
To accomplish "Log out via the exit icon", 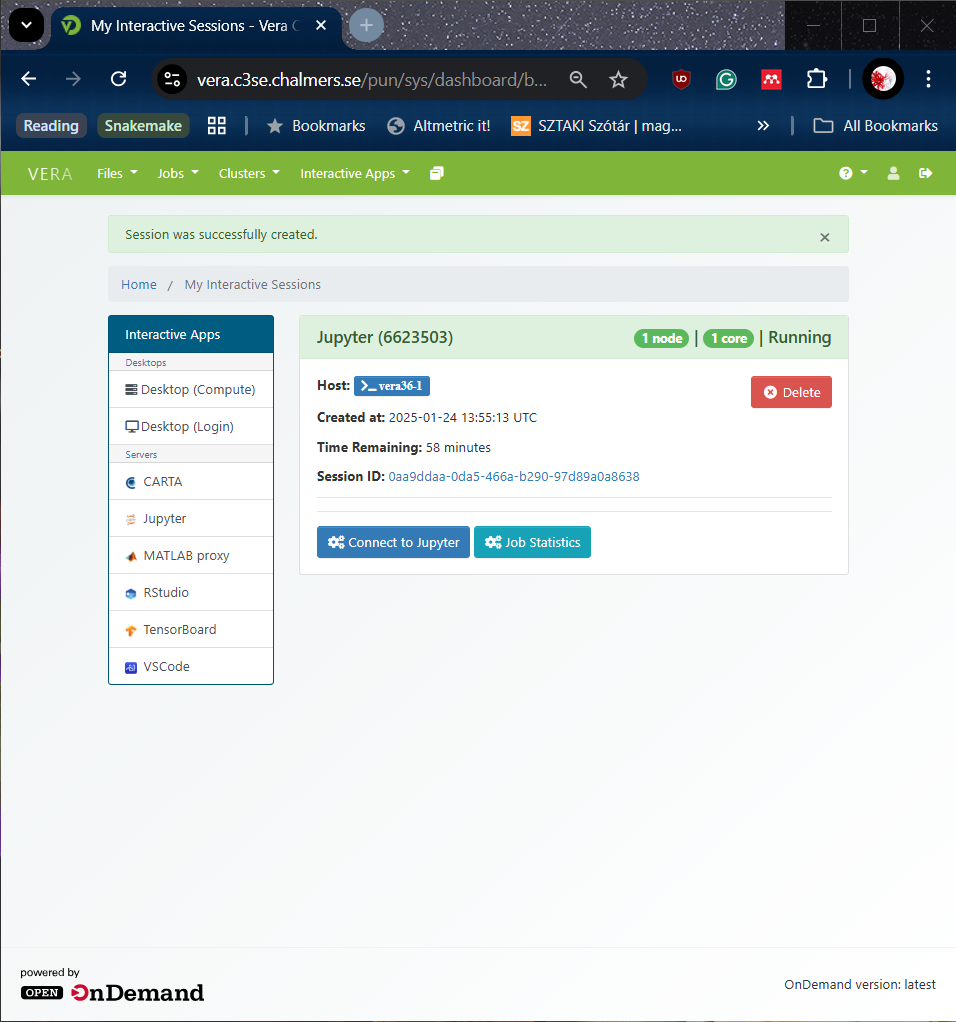I will (x=925, y=173).
